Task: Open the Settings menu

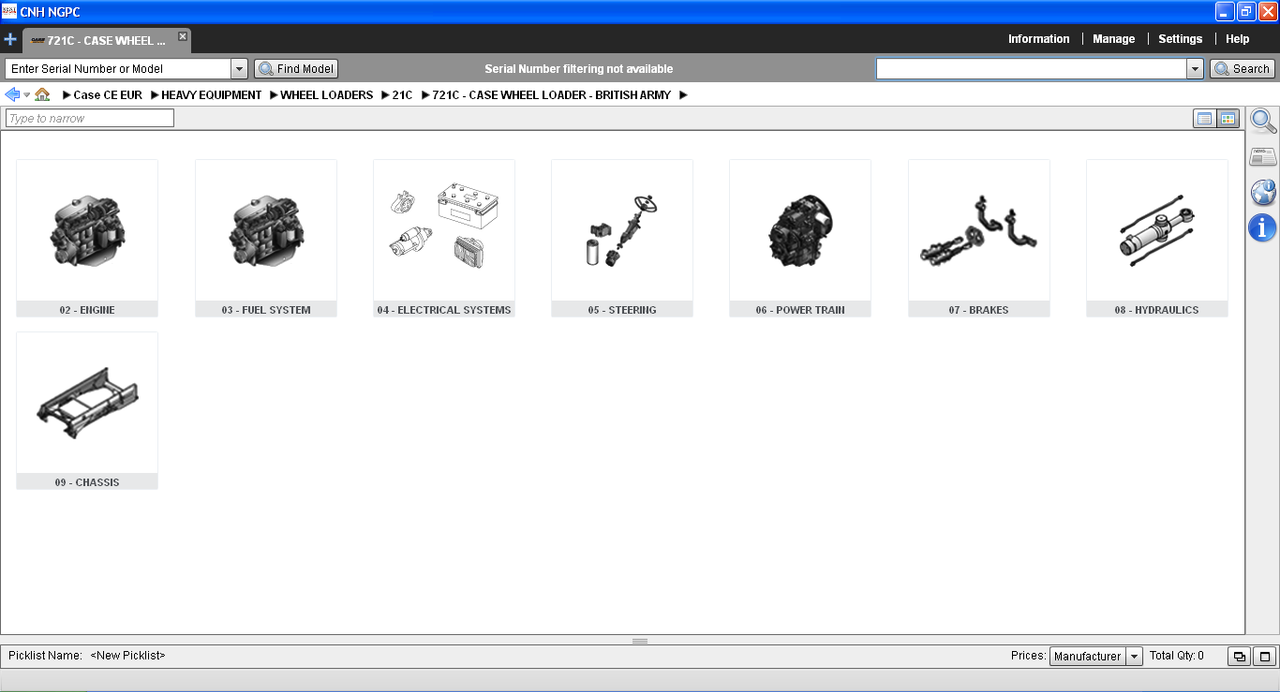Action: [1180, 39]
